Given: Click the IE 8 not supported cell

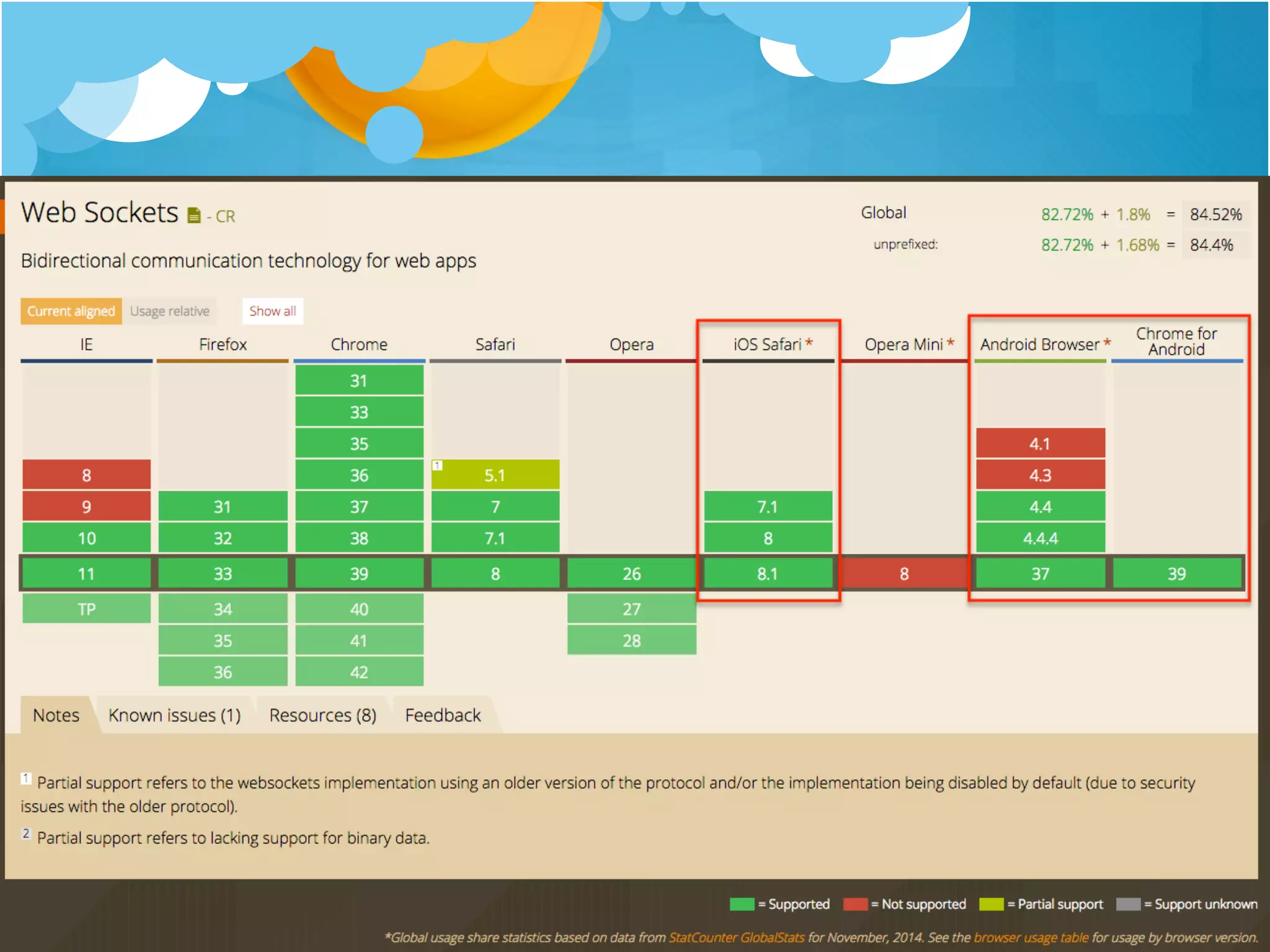Looking at the screenshot, I should (86, 475).
